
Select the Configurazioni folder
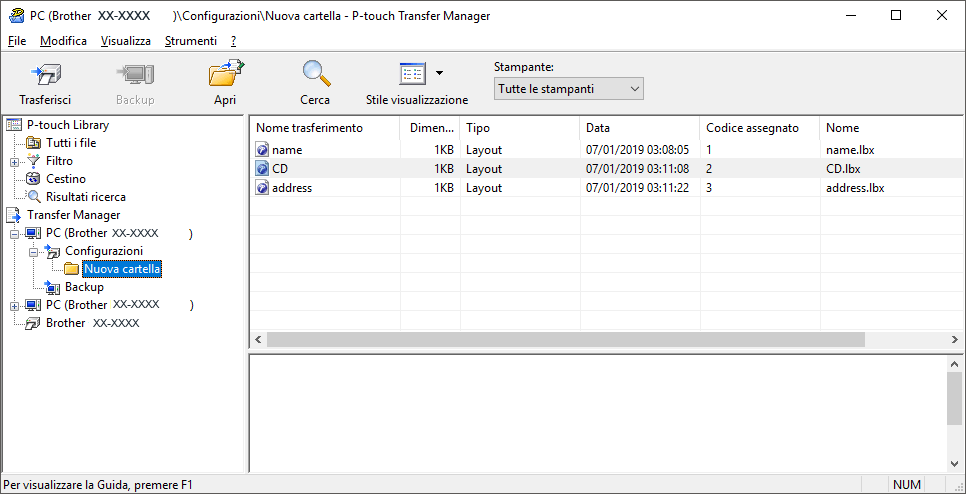104,251
